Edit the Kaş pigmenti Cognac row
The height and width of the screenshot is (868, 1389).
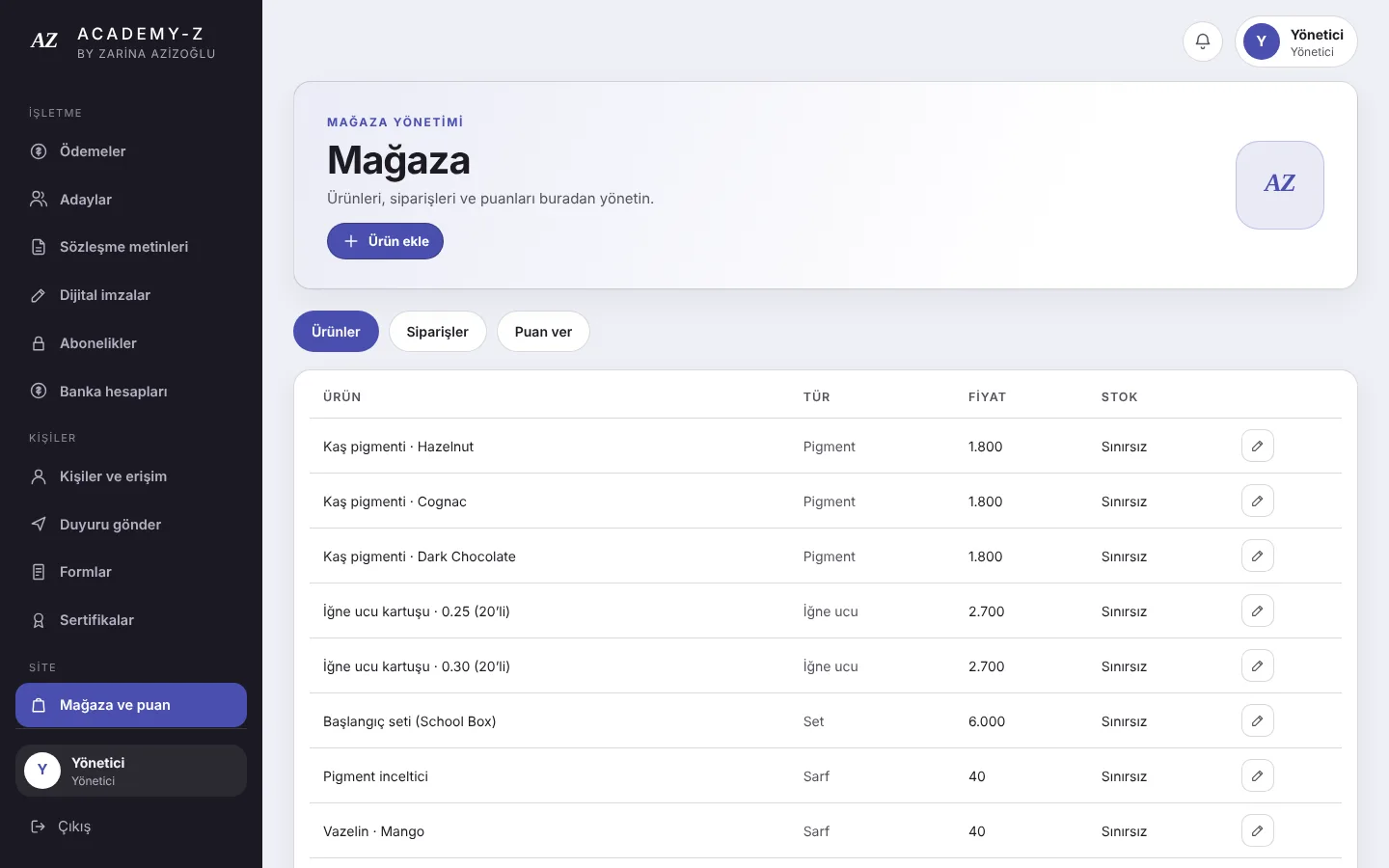[1258, 501]
